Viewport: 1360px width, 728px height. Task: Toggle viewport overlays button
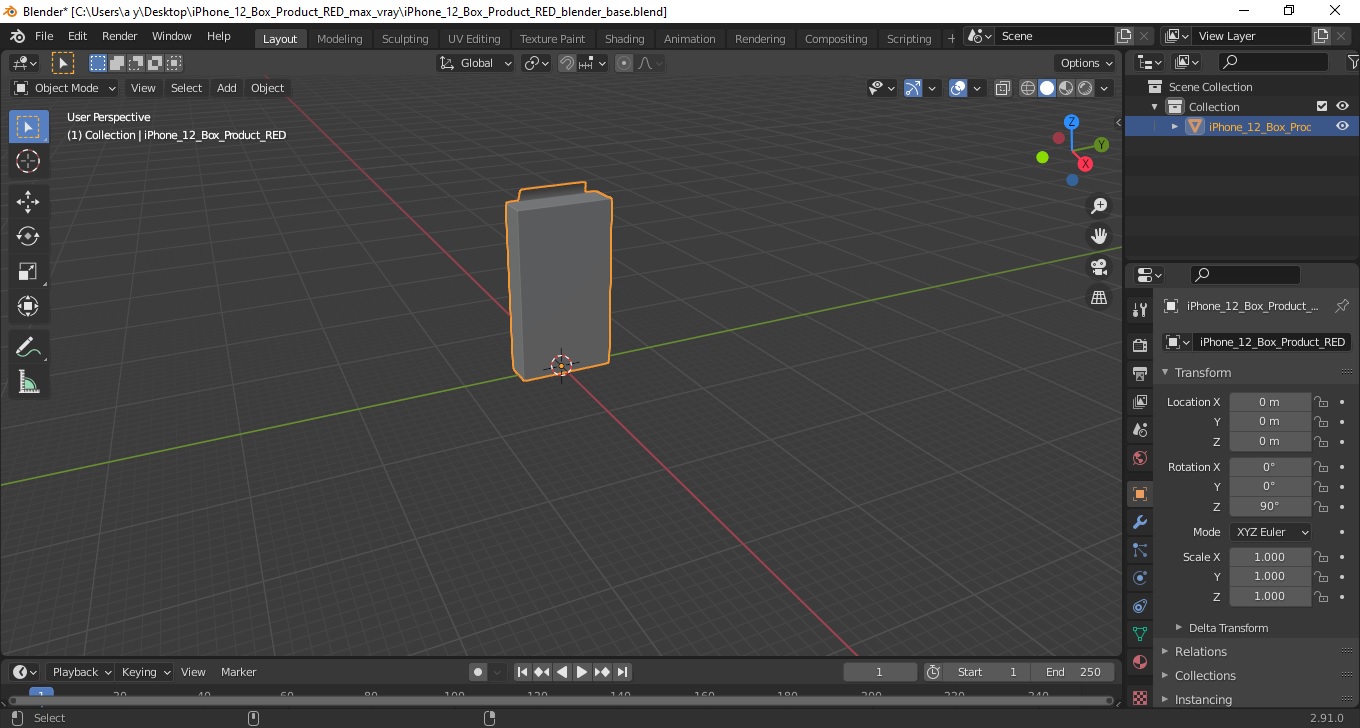pyautogui.click(x=958, y=88)
